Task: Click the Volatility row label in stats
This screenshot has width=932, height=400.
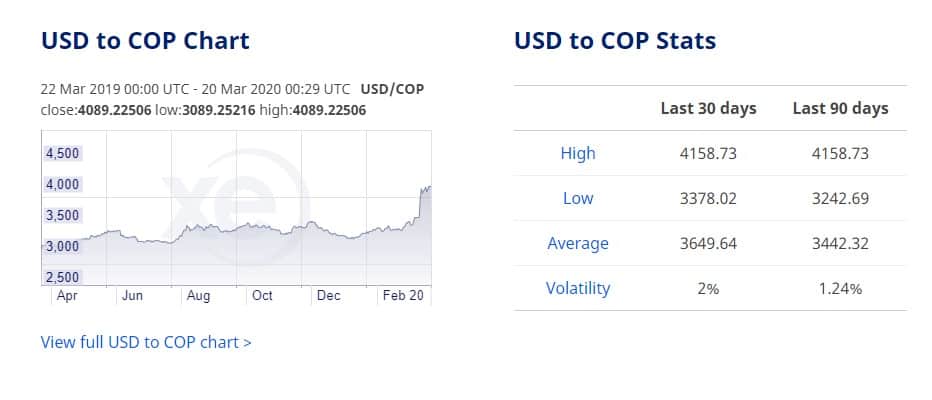Action: click(578, 288)
